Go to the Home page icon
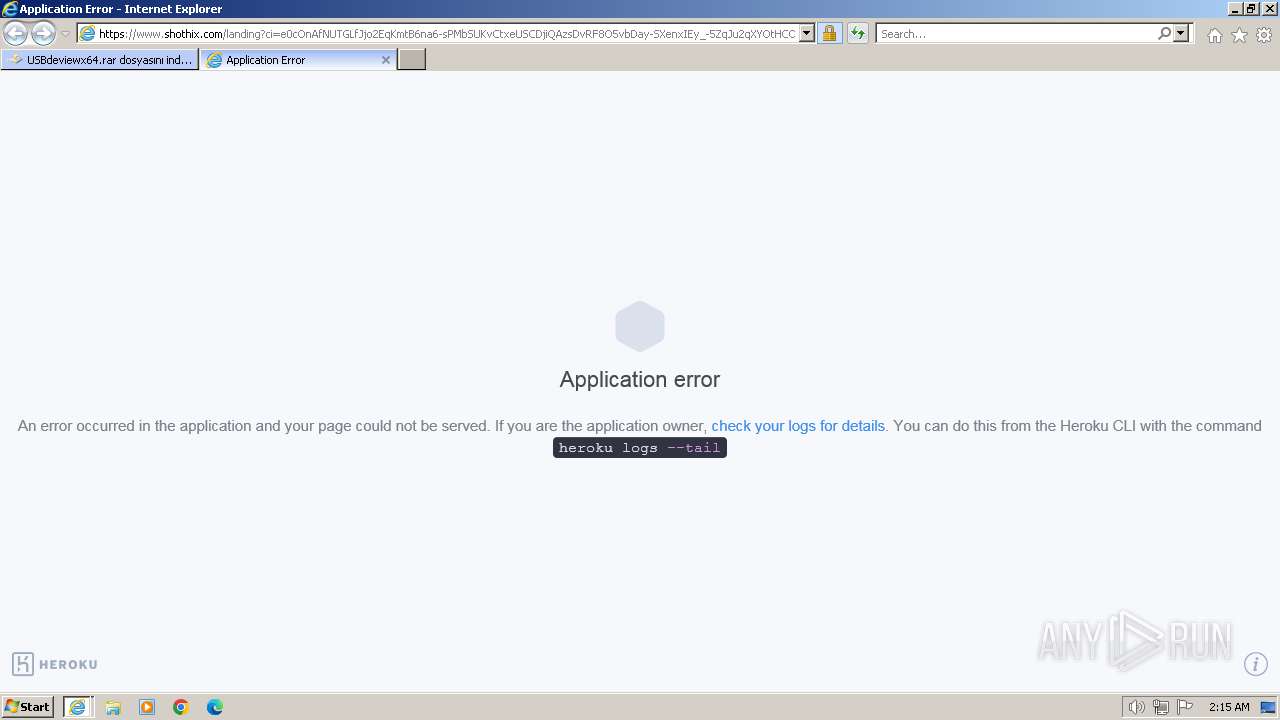Image resolution: width=1280 pixels, height=720 pixels. pyautogui.click(x=1214, y=35)
